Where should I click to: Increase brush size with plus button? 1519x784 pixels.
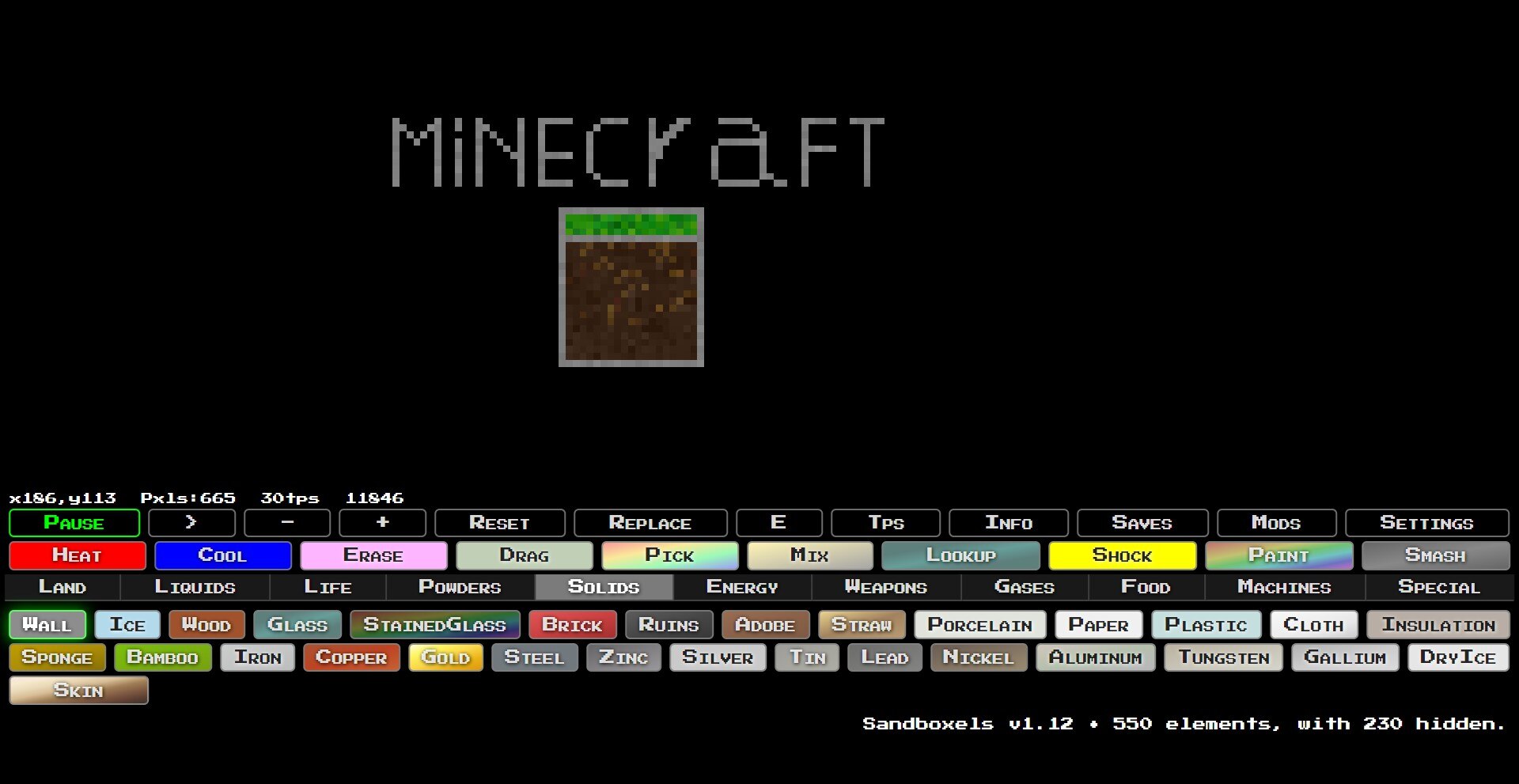(382, 523)
